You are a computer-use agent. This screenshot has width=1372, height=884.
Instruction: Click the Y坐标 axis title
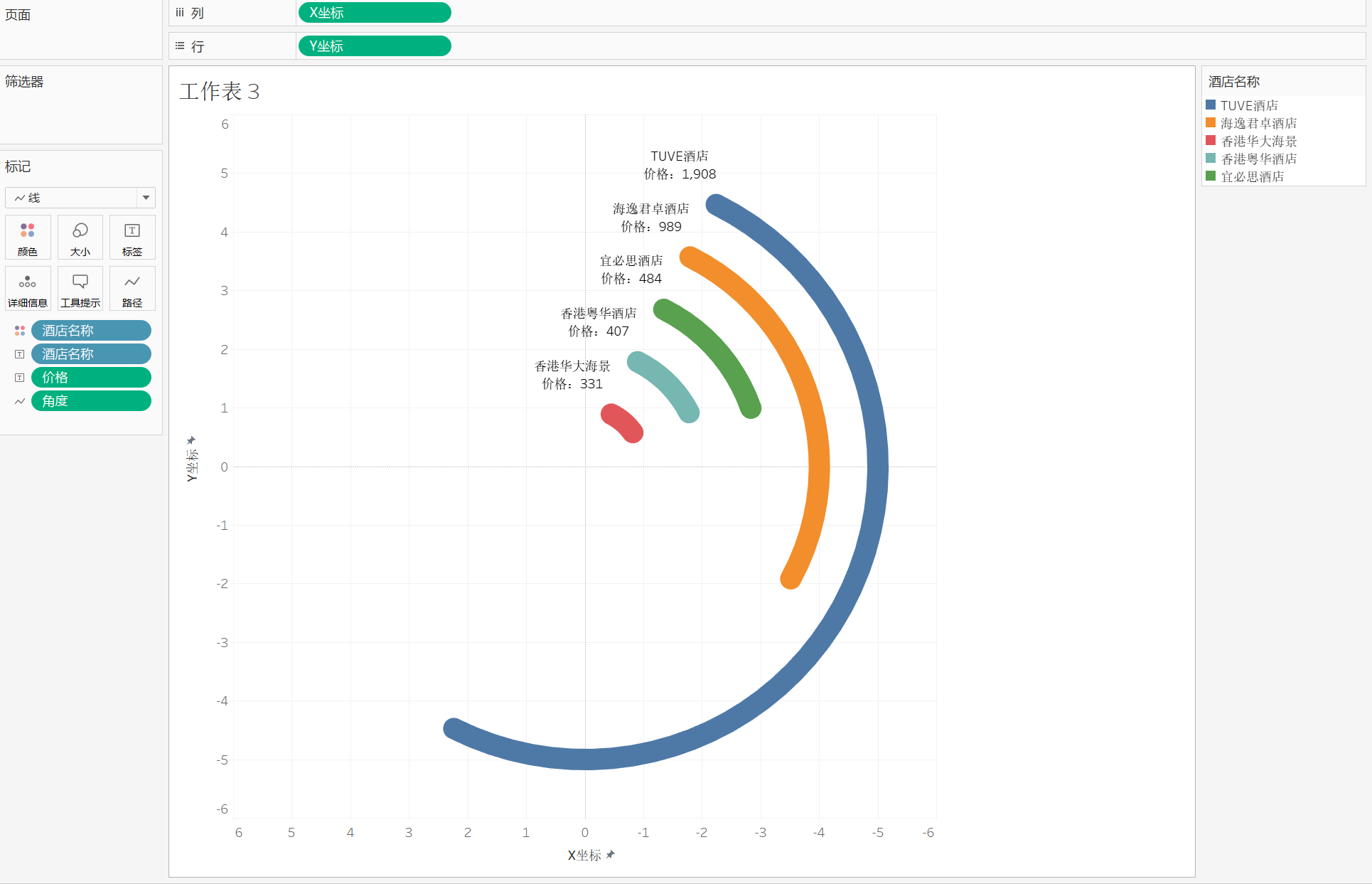[191, 465]
